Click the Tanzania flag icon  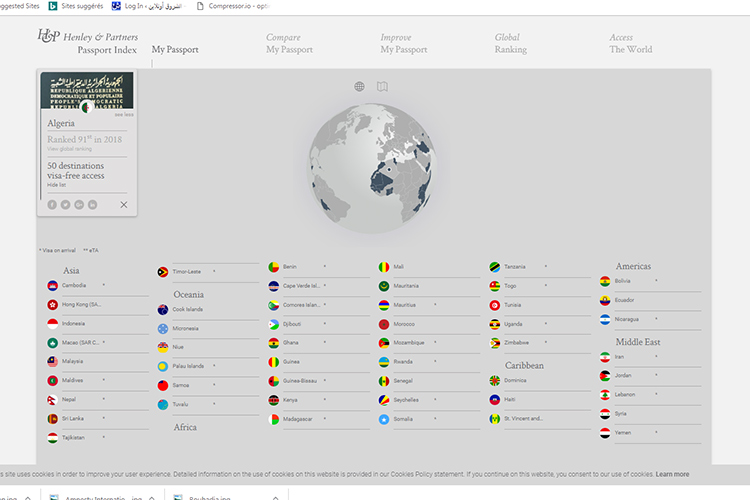[495, 267]
